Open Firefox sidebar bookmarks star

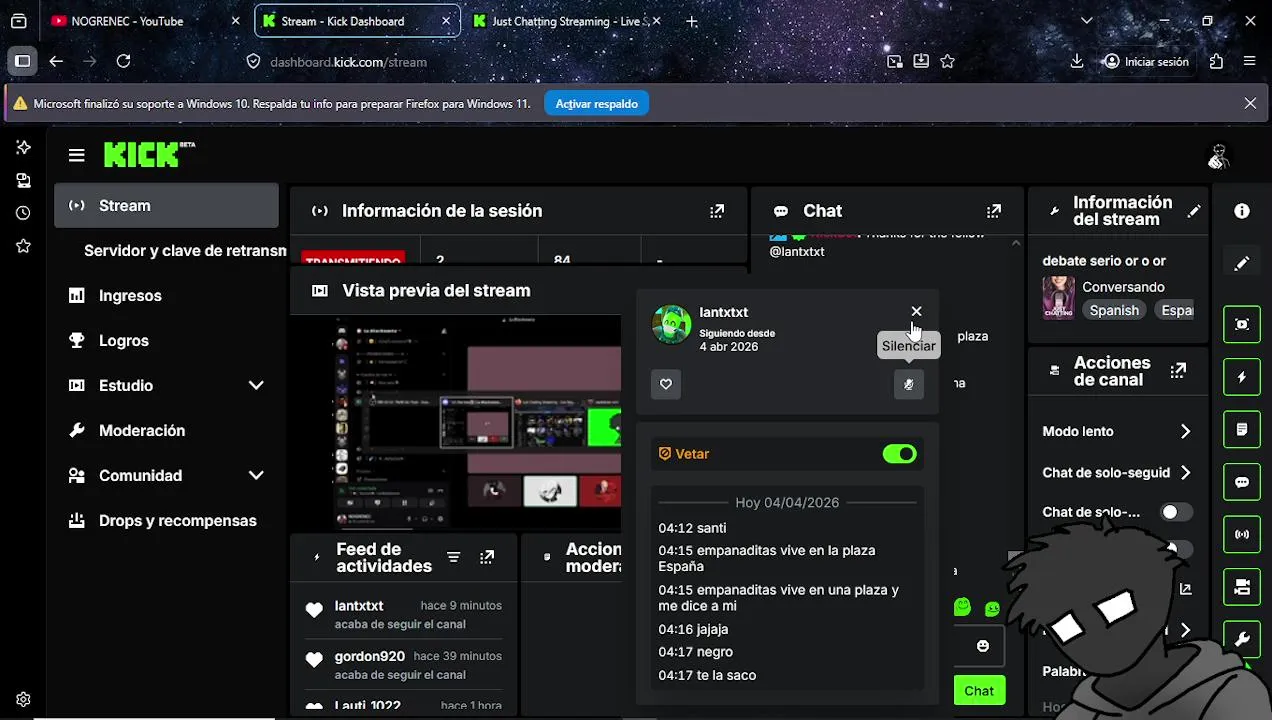click(x=23, y=246)
